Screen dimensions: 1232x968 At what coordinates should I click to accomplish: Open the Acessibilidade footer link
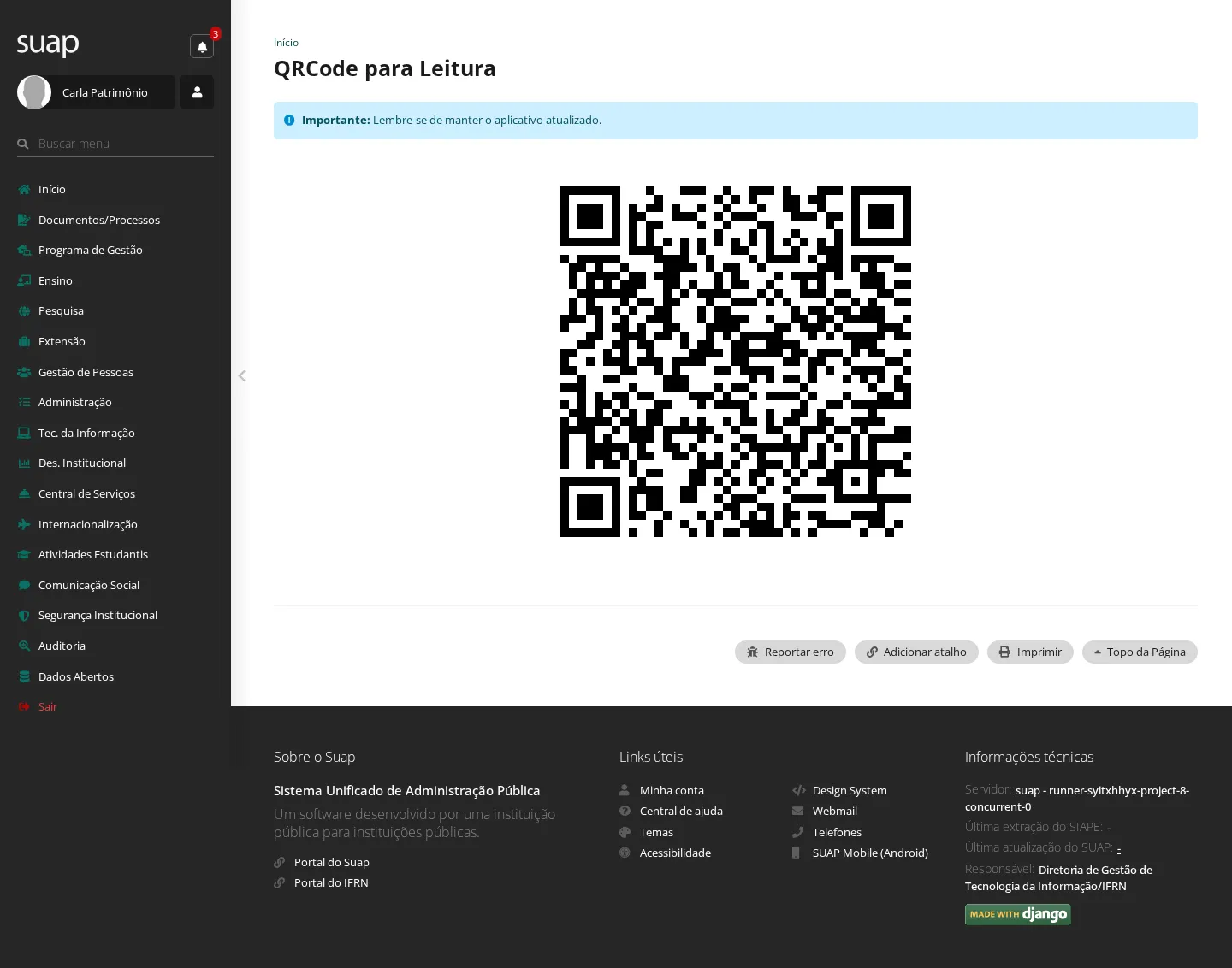pyautogui.click(x=675, y=853)
